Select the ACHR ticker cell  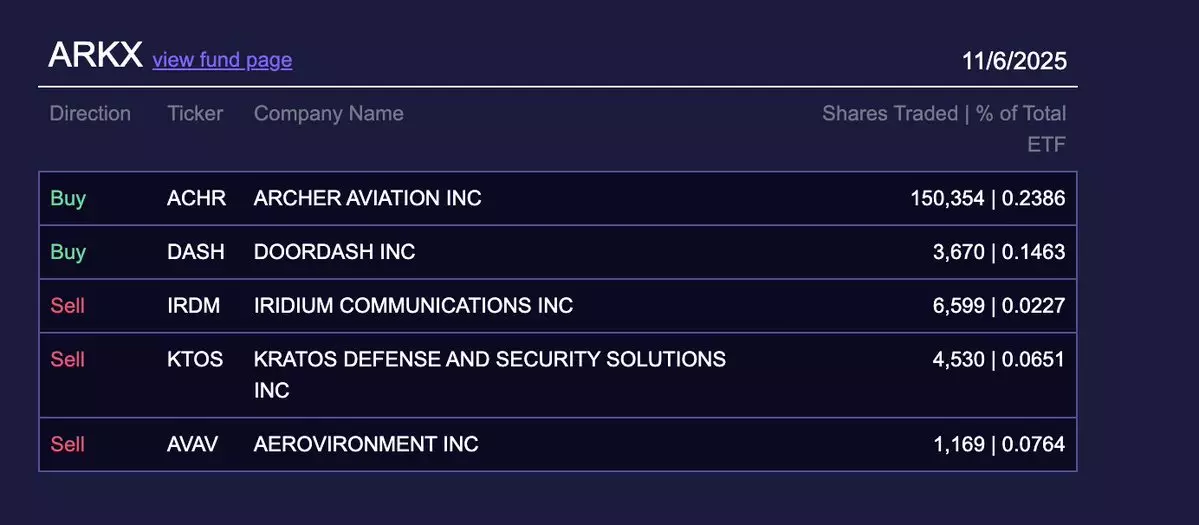tap(196, 198)
